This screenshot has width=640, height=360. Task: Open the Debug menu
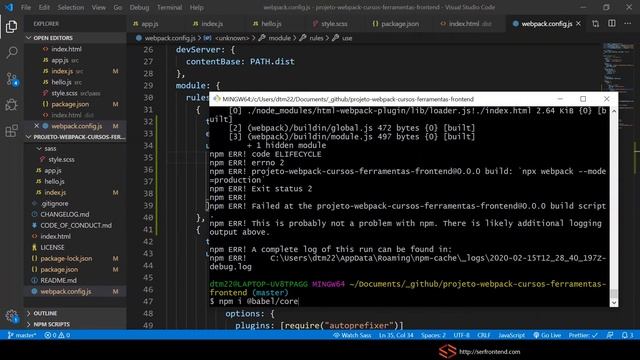click(139, 7)
